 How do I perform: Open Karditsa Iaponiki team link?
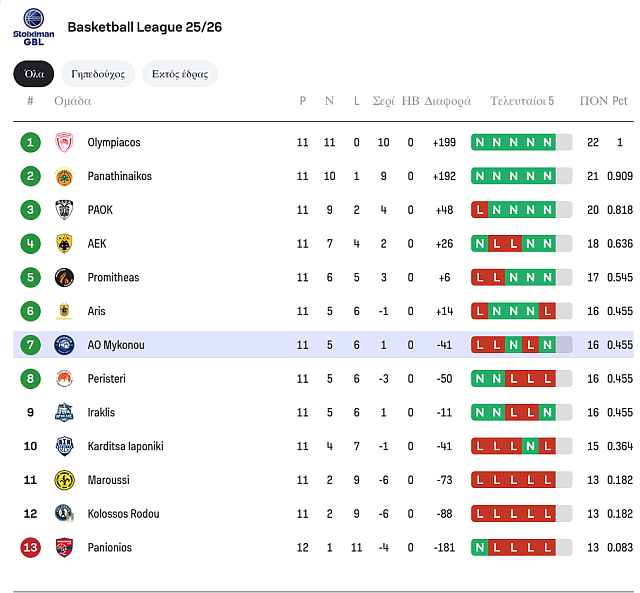125,446
